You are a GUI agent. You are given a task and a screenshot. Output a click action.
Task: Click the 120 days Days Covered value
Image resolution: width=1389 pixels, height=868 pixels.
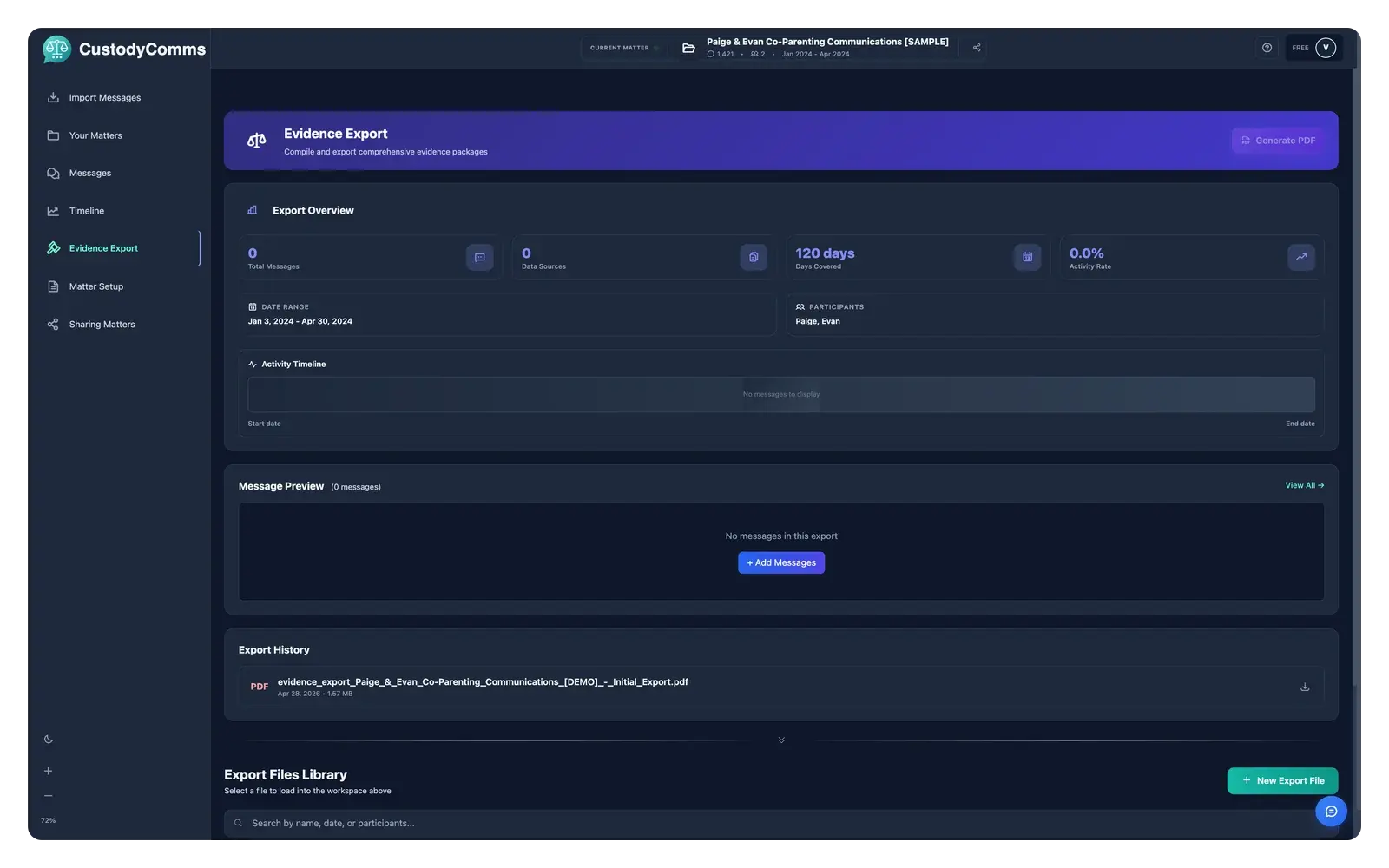point(825,253)
